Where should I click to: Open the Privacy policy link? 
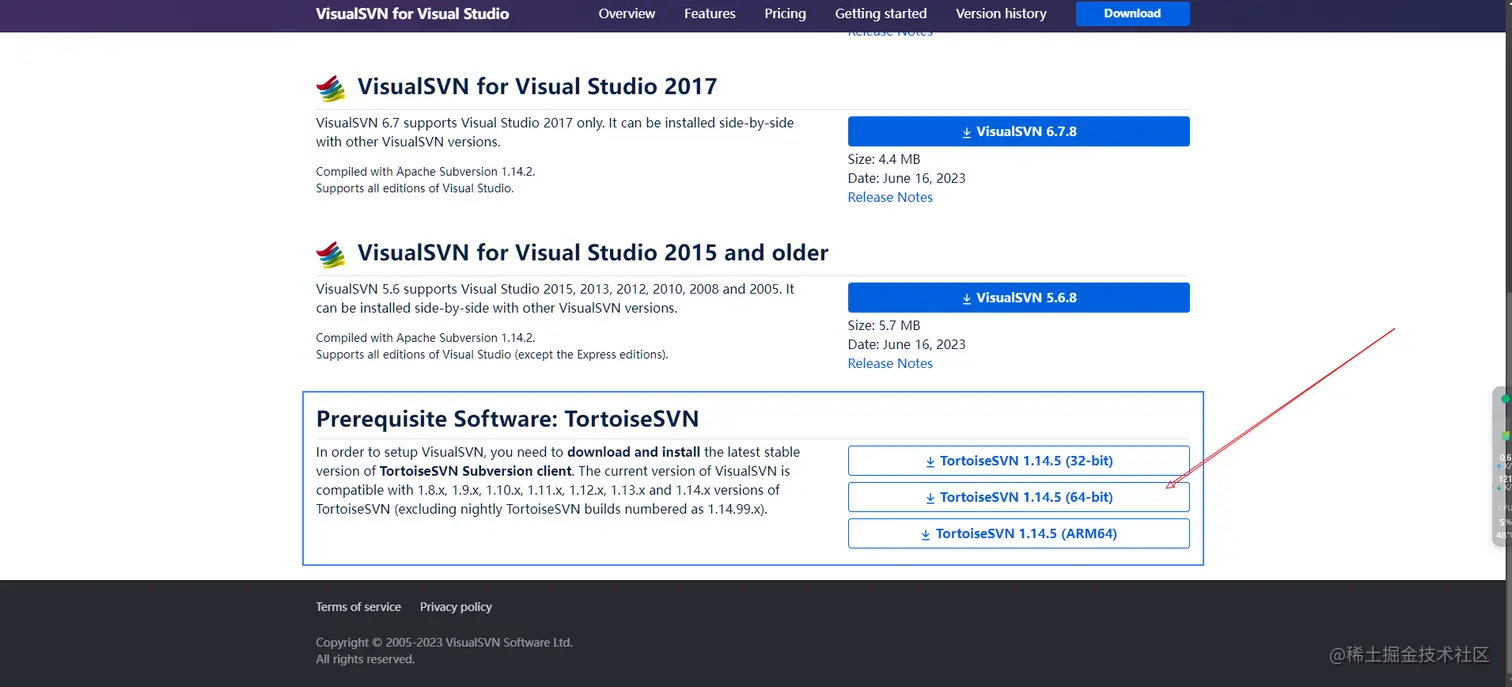point(456,607)
